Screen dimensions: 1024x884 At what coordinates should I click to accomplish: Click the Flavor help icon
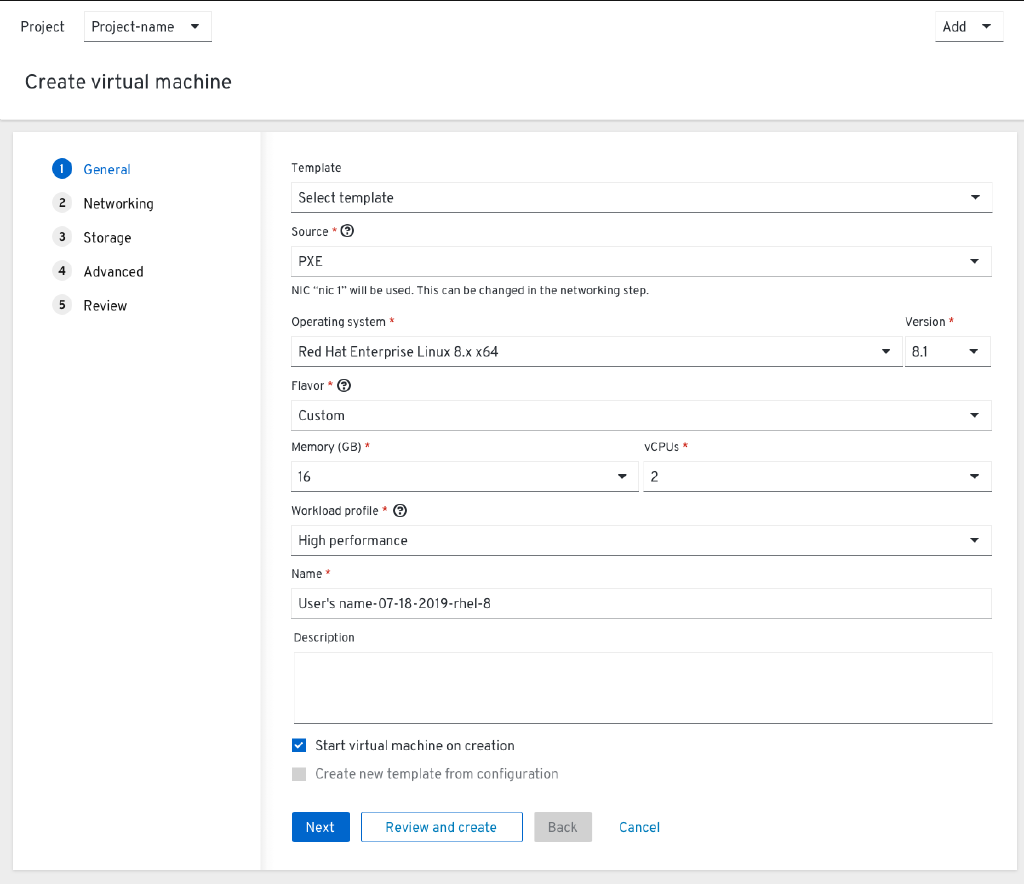pos(344,385)
